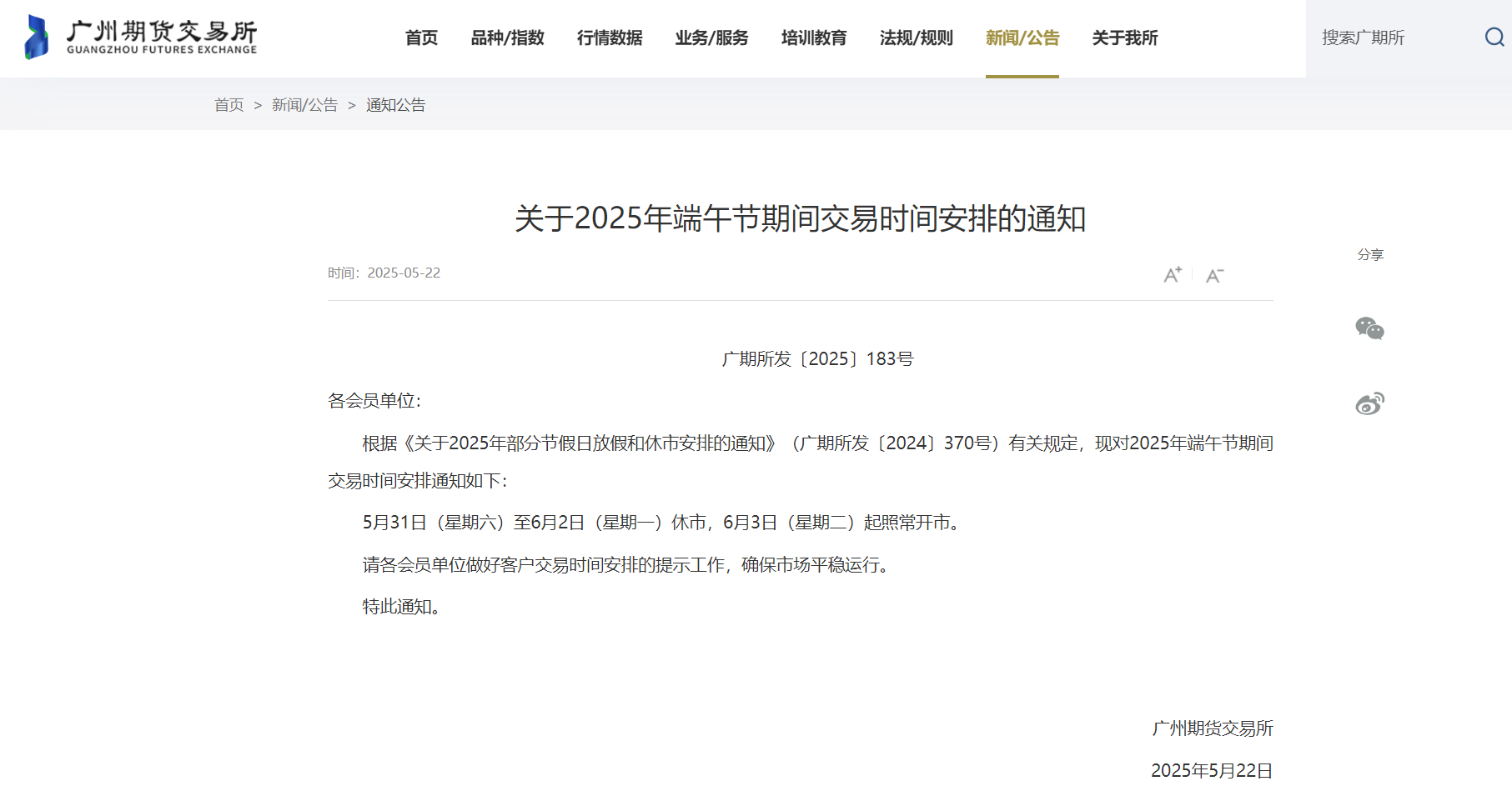Go to 通知公告 in the breadcrumb
1512x796 pixels.
click(396, 105)
